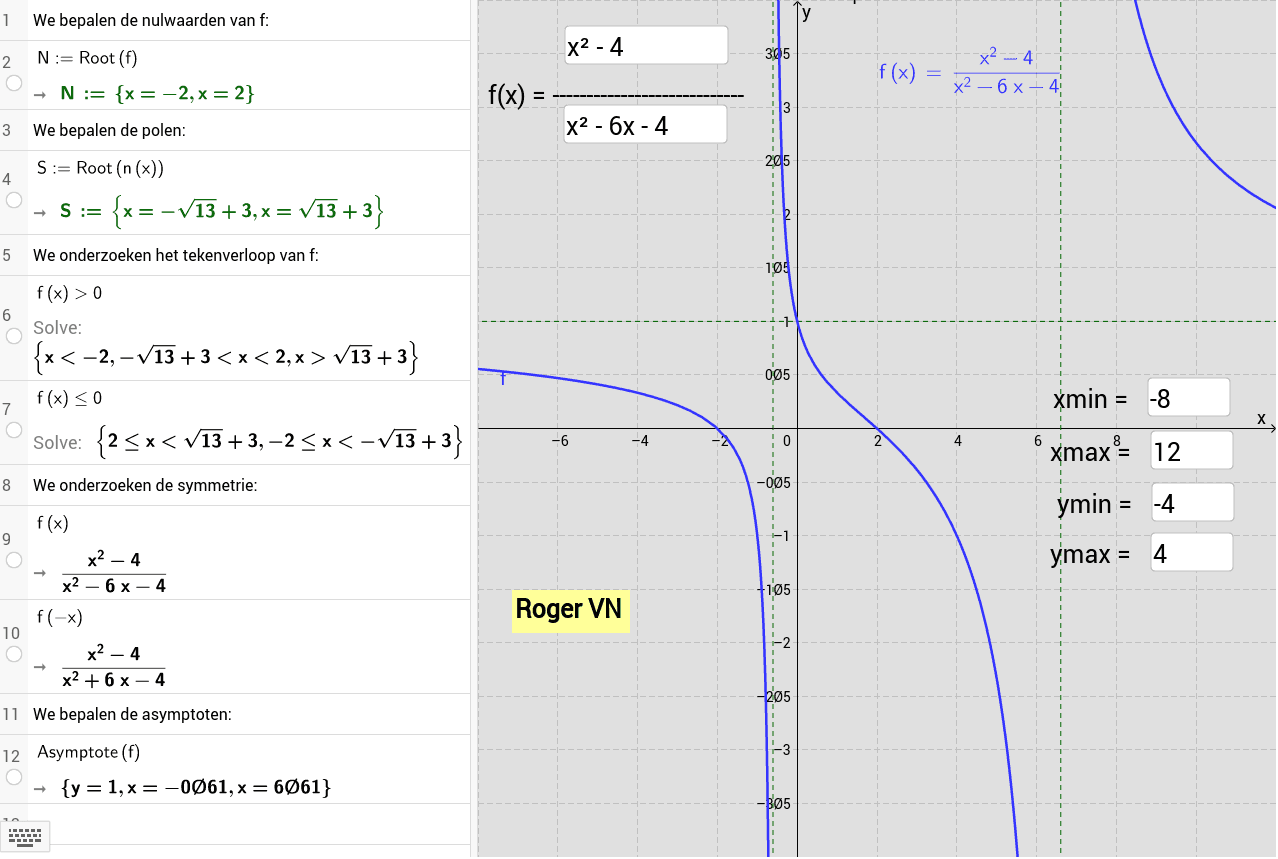Screen dimensions: 1278x859
Task: Toggle the marble for row 7 f(x) ≤ 0
Action: pos(14,429)
